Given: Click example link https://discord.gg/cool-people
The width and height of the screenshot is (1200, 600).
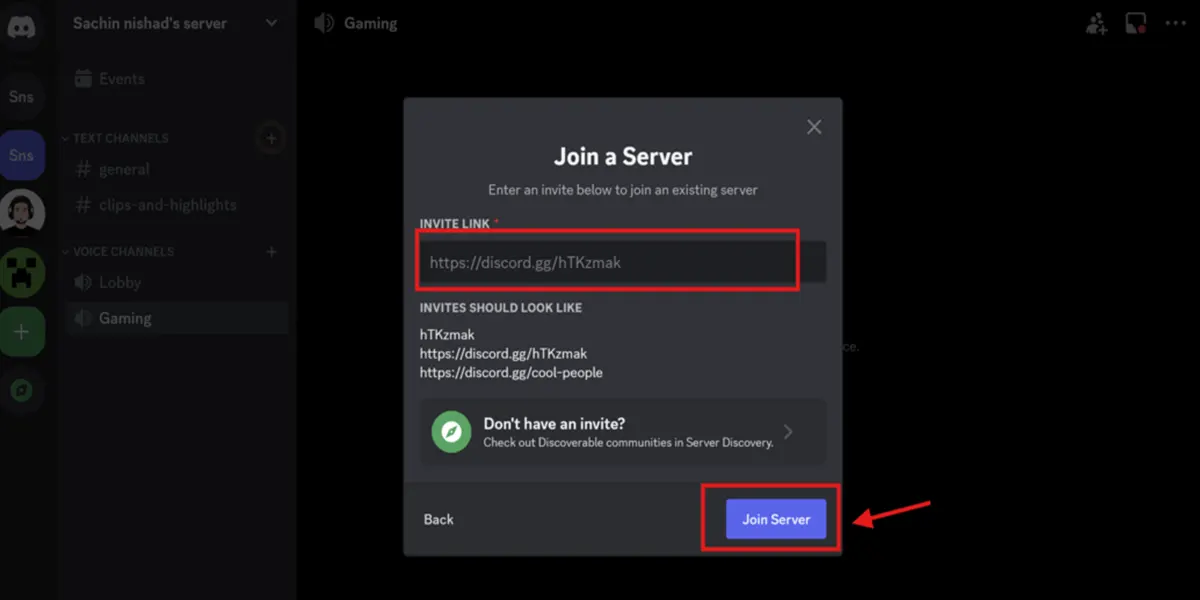Looking at the screenshot, I should point(511,372).
